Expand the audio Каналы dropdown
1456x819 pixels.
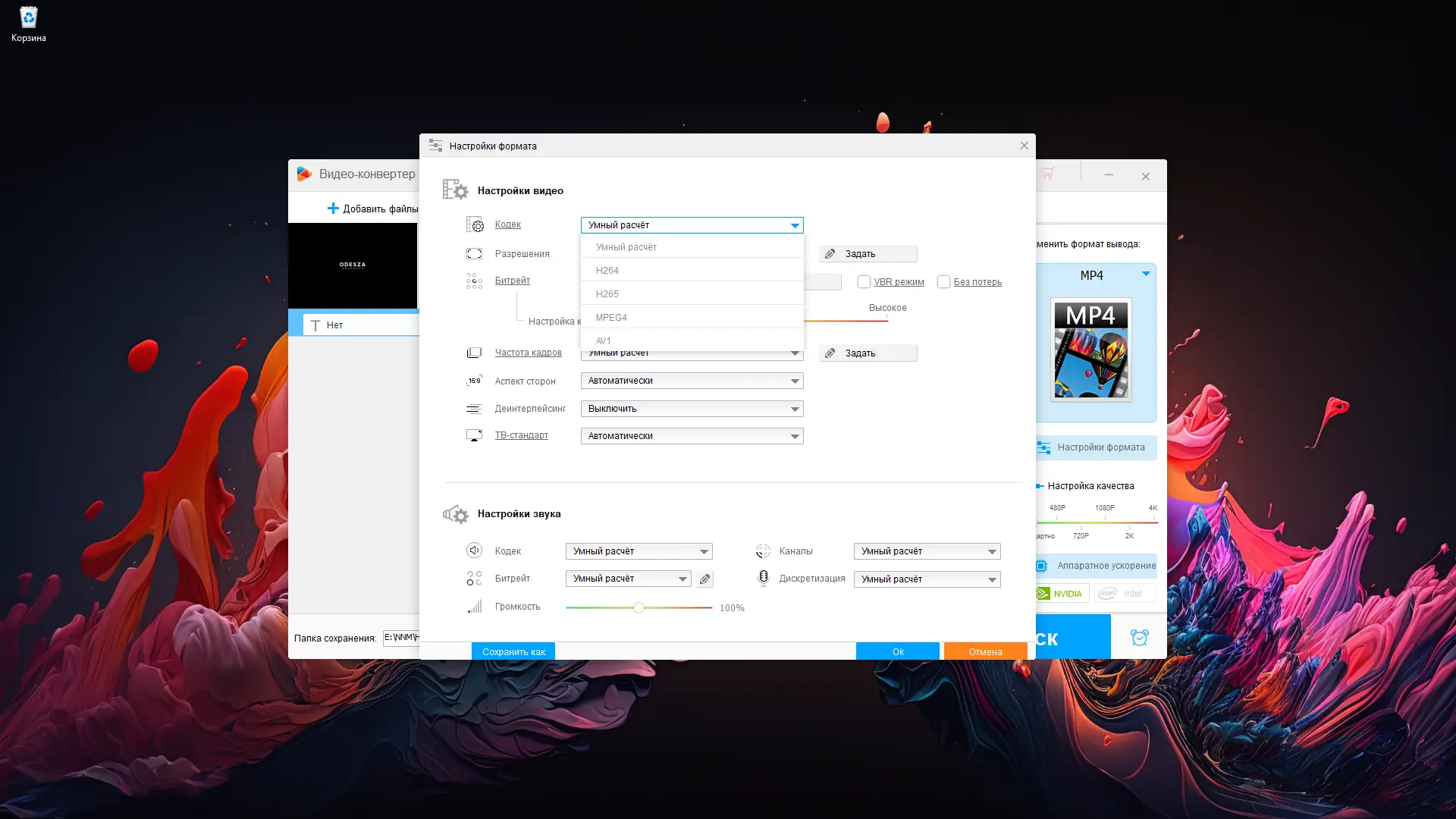click(x=927, y=551)
